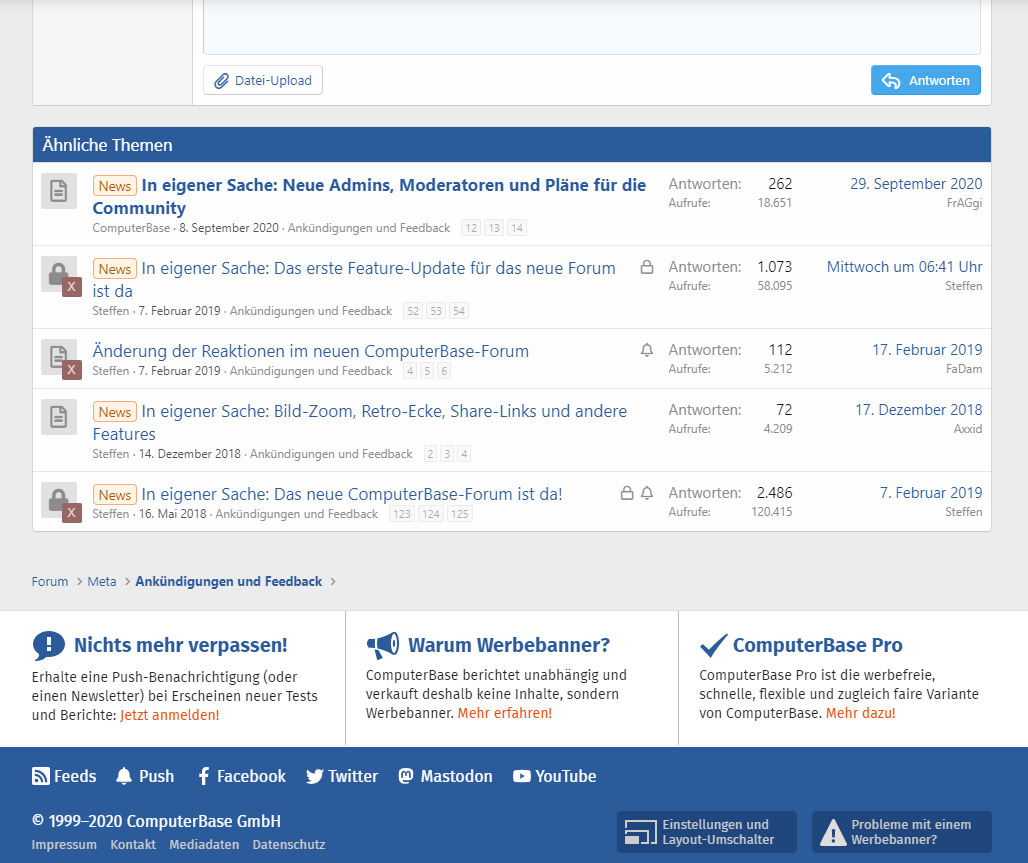The image size is (1028, 863).
Task: Click last-post date '29. September 2020'
Action: (916, 184)
